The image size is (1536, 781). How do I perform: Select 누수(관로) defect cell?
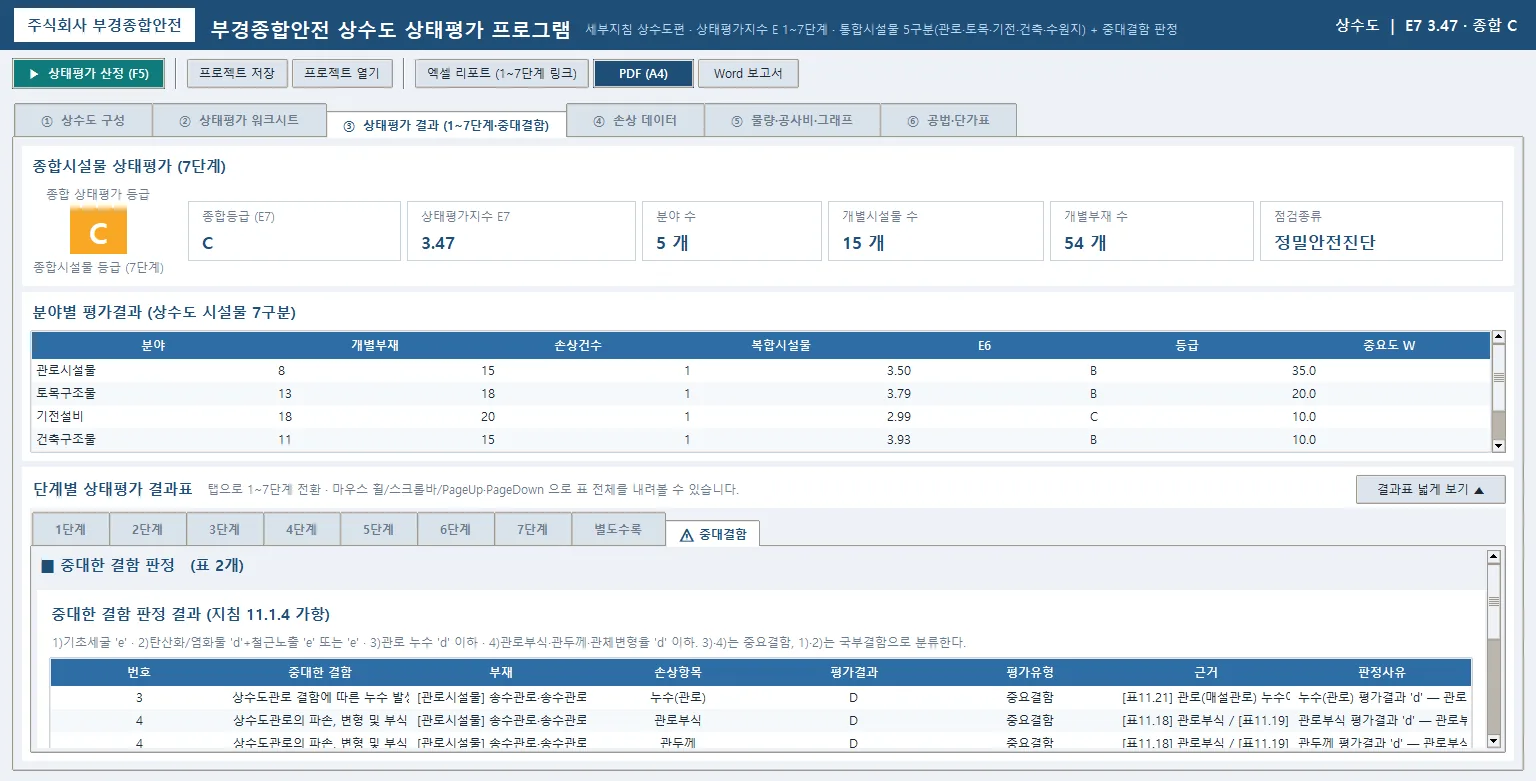click(x=677, y=696)
